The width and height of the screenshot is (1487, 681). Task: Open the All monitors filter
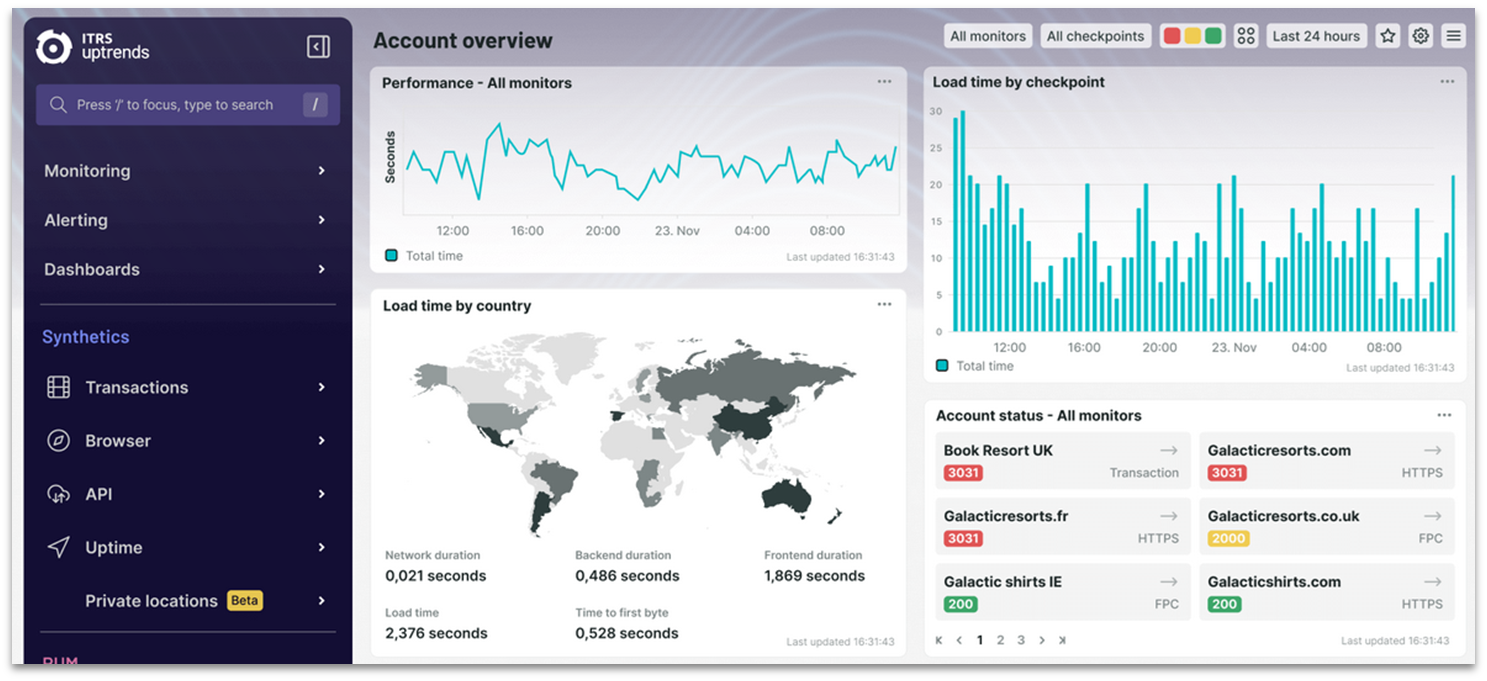[x=988, y=35]
